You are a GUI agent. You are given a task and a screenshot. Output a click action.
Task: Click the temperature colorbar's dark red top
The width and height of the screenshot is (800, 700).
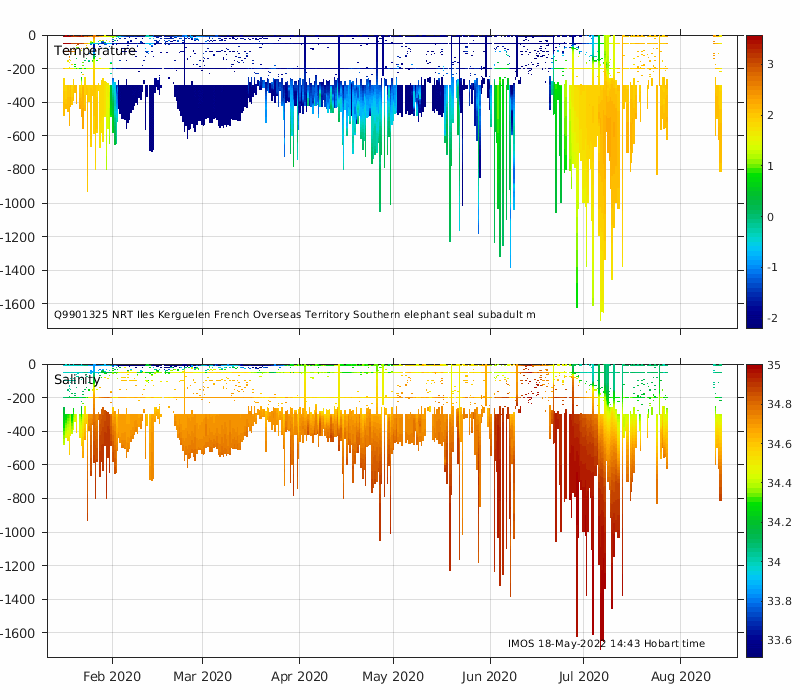click(755, 40)
